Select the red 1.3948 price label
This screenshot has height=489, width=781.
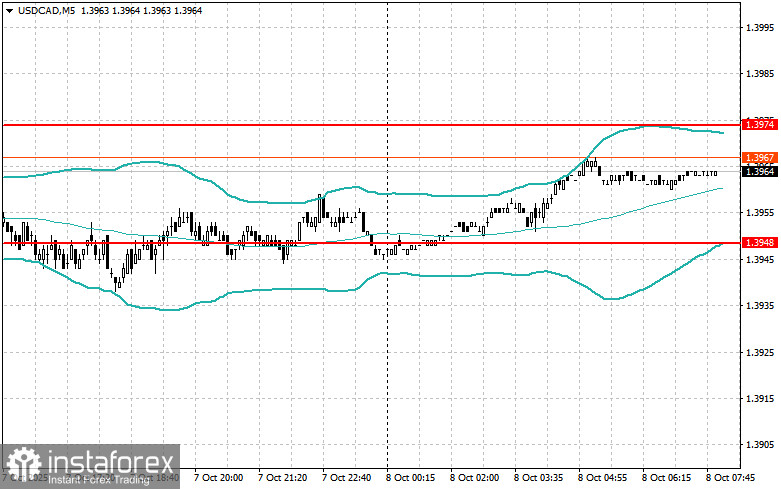pyautogui.click(x=760, y=243)
